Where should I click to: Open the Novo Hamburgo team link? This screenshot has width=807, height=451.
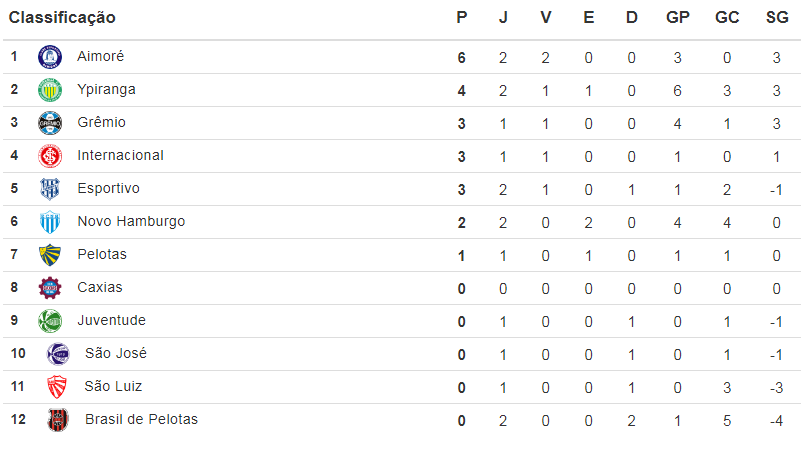coord(130,221)
